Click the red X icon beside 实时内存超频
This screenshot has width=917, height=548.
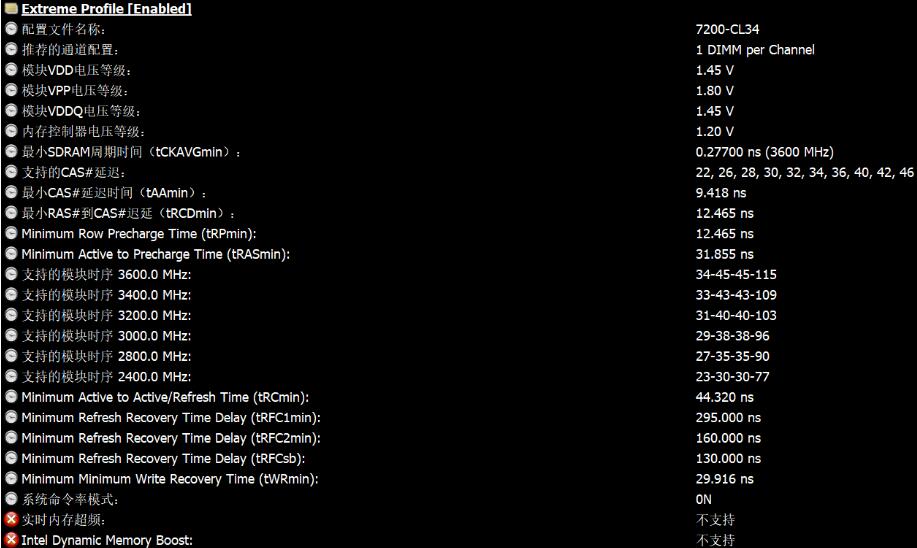point(11,520)
